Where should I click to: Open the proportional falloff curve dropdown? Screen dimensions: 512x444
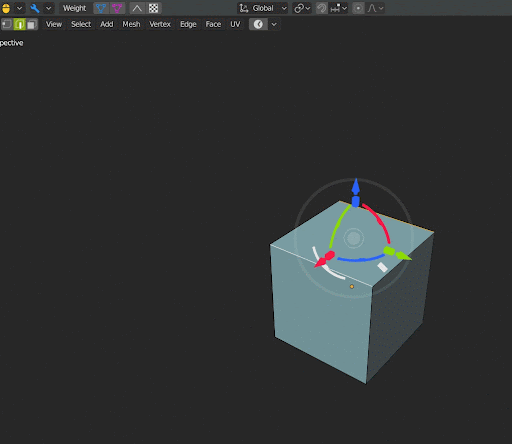pos(375,8)
